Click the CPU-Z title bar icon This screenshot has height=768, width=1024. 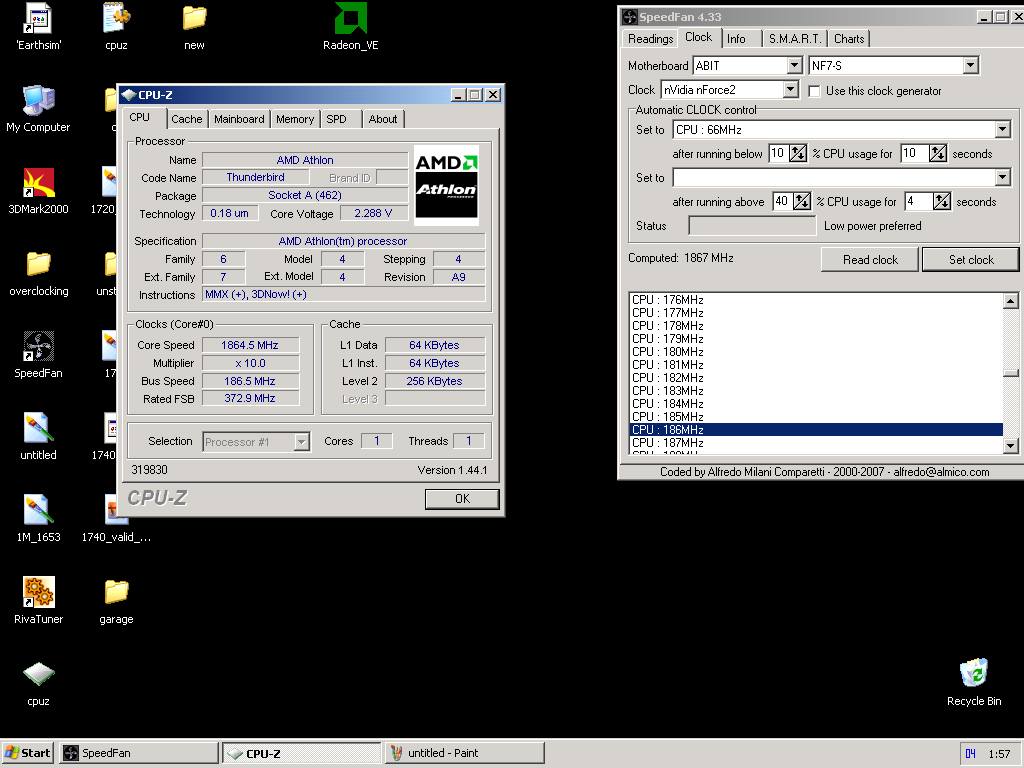(x=129, y=95)
